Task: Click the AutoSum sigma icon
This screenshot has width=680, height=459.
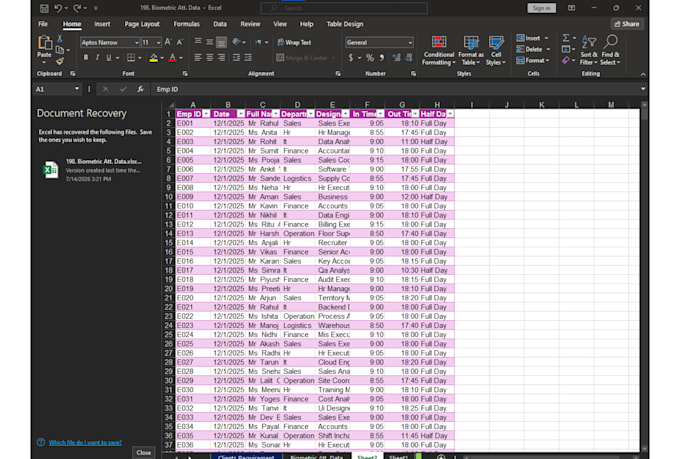Action: click(x=566, y=38)
